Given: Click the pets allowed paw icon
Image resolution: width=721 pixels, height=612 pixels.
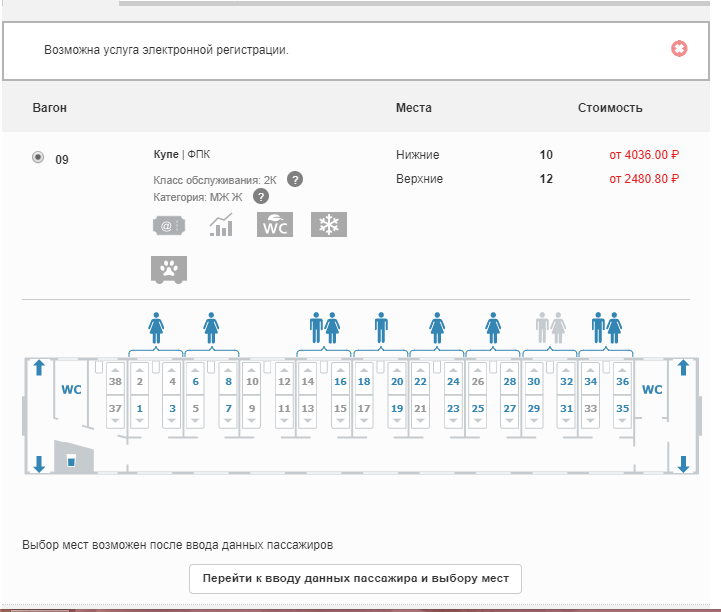Looking at the screenshot, I should (169, 269).
